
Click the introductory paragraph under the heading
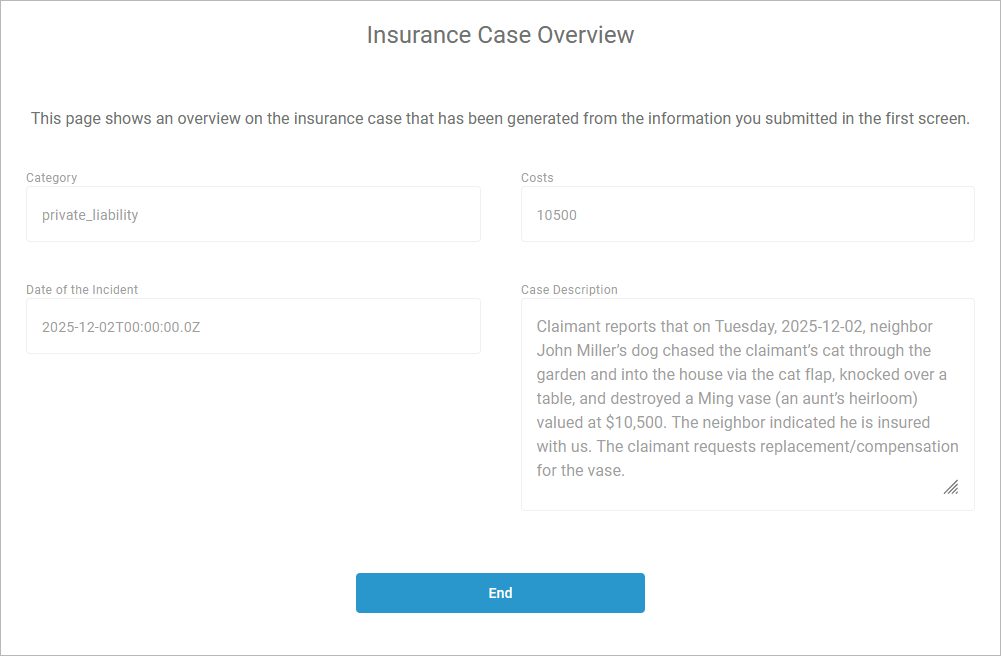pyautogui.click(x=500, y=118)
